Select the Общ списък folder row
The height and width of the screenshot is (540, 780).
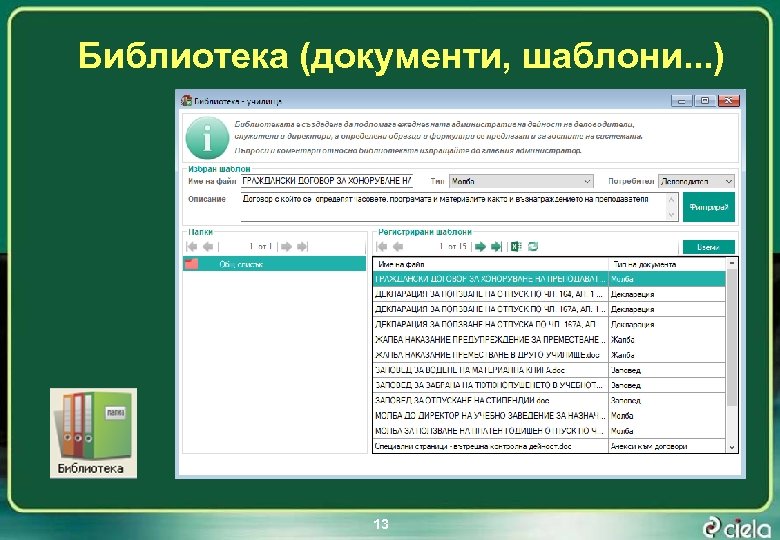click(275, 264)
